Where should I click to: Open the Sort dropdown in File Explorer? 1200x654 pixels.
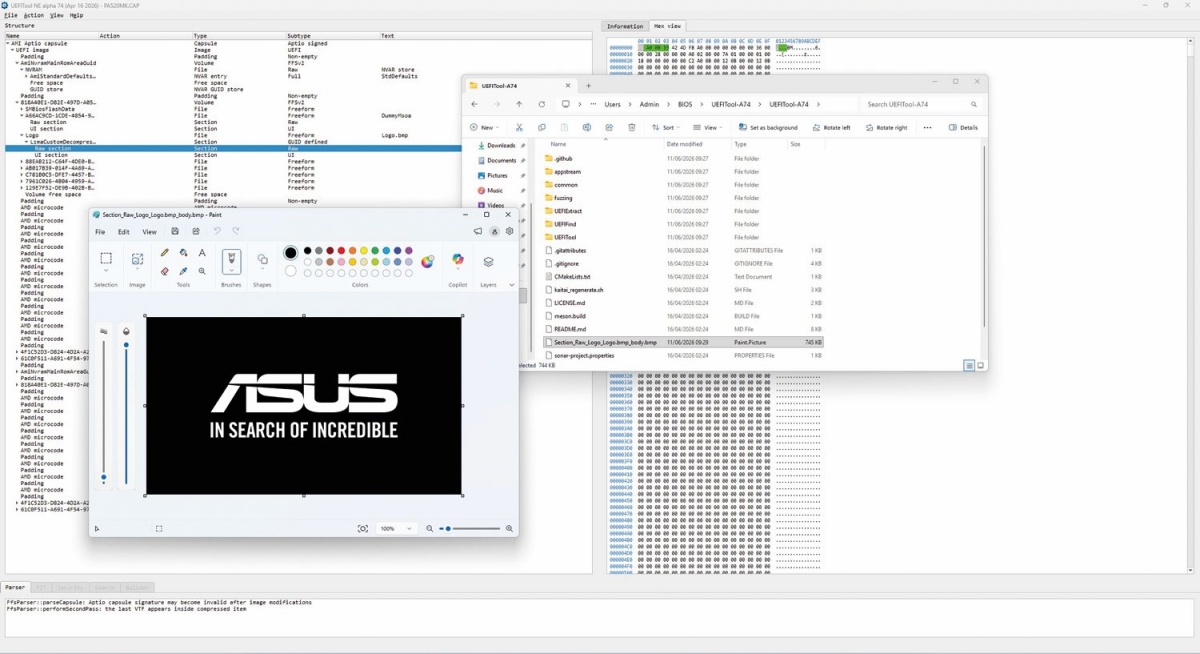665,127
